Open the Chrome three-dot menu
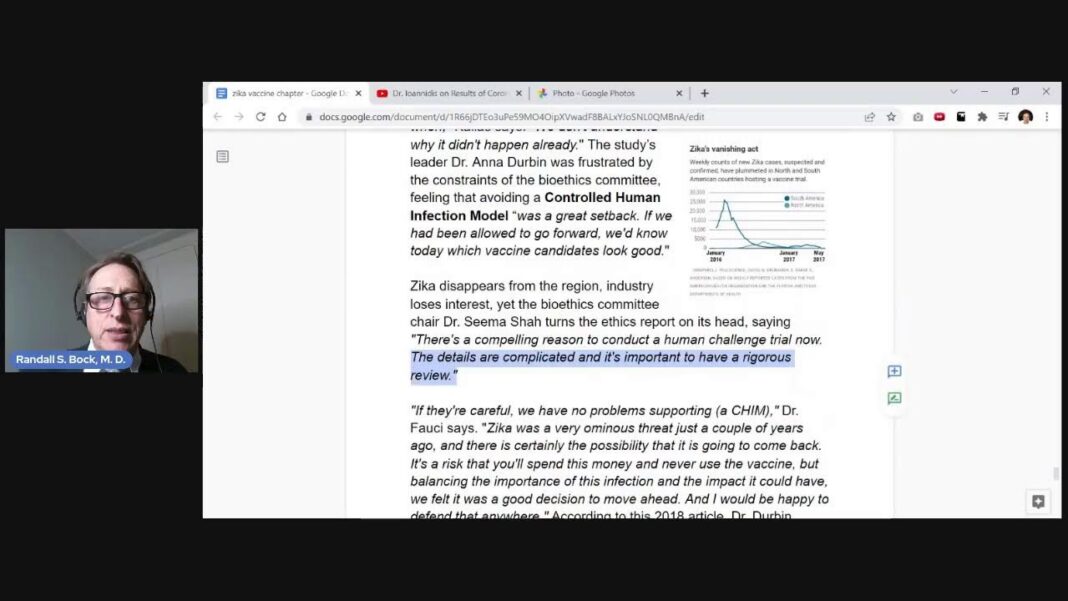Screen dimensions: 1068x601 click(1047, 117)
